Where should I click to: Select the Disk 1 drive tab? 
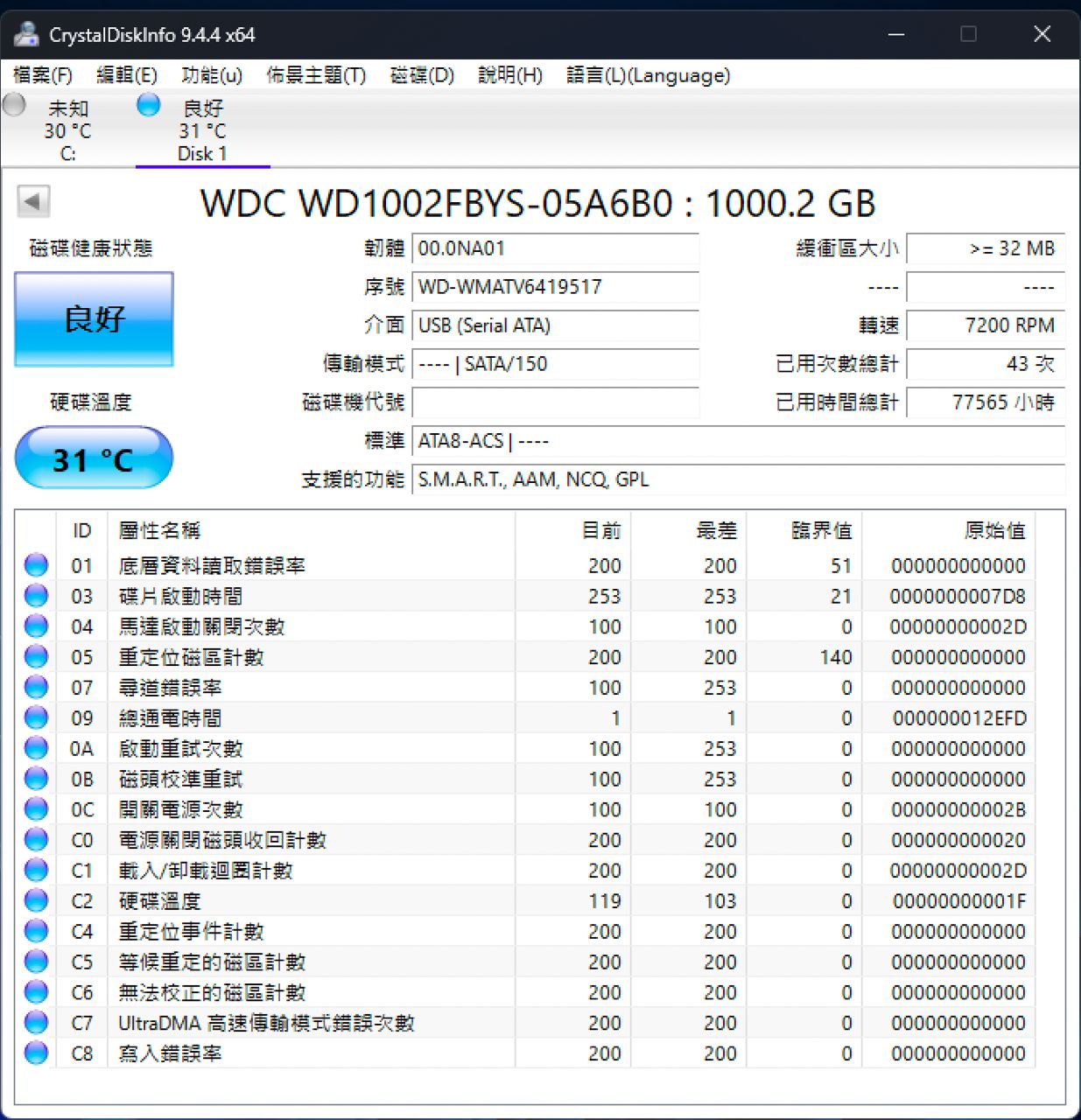tap(203, 130)
